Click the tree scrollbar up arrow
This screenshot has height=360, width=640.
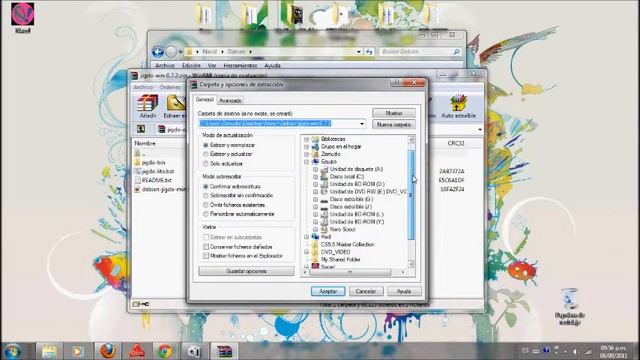(x=411, y=140)
